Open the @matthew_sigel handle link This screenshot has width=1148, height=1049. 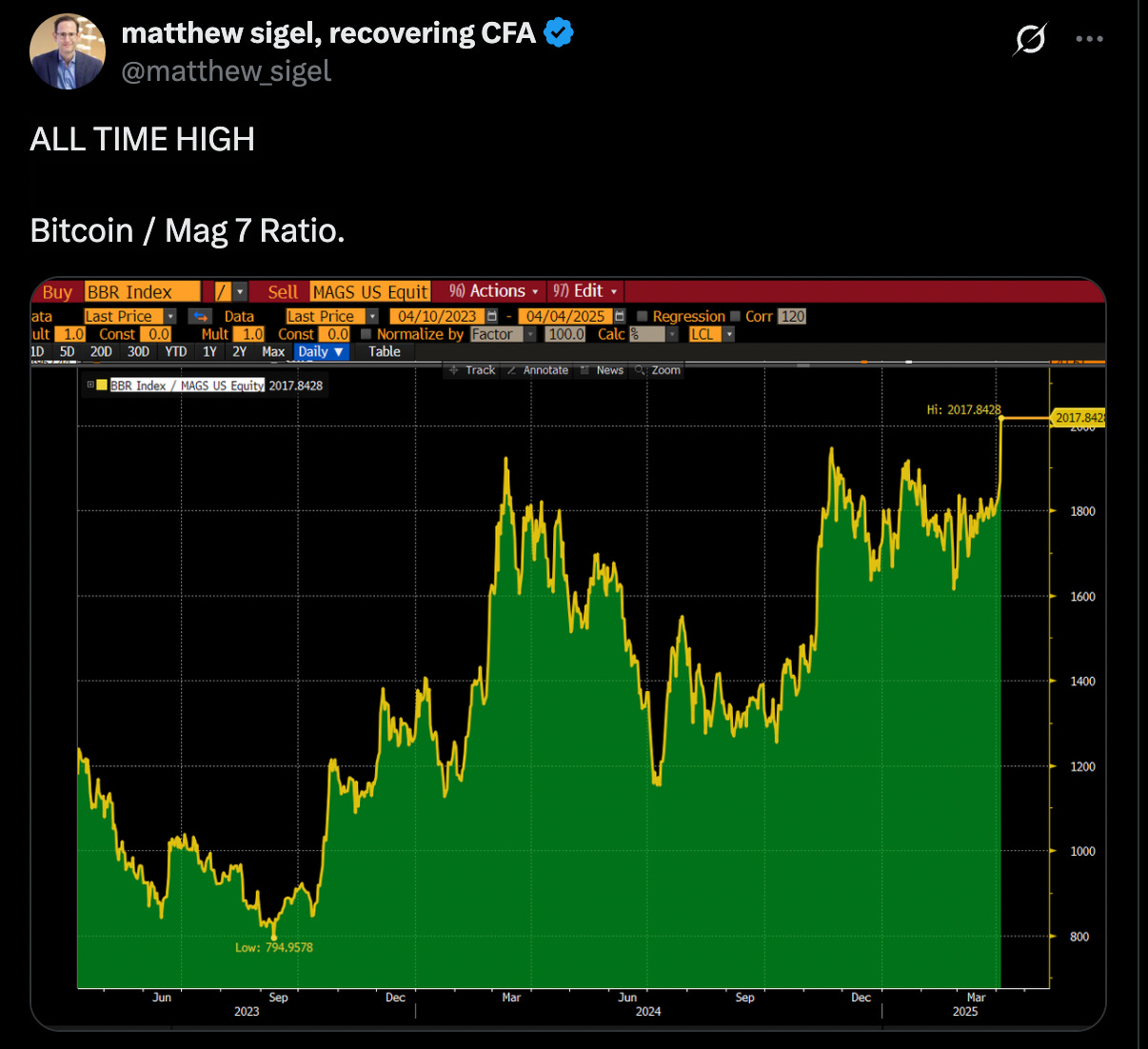pyautogui.click(x=227, y=71)
